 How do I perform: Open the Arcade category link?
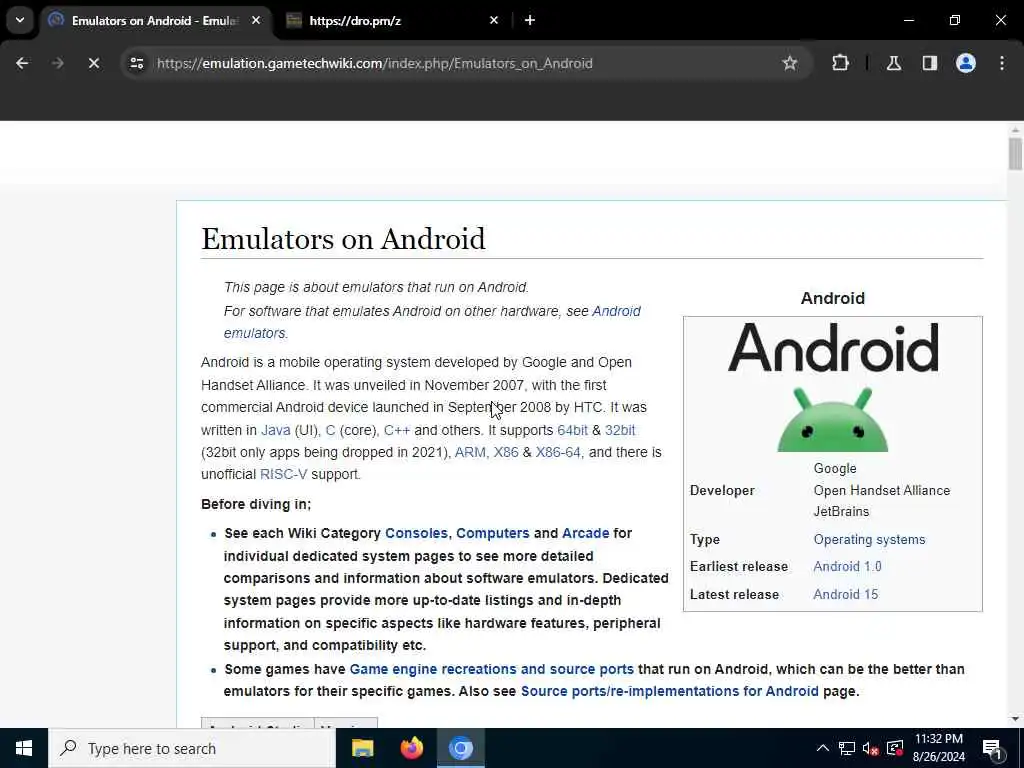click(x=585, y=534)
